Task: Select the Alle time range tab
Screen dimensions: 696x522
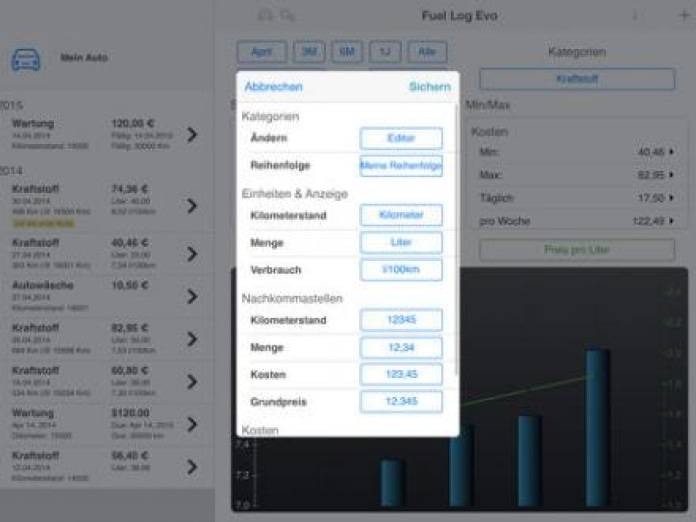Action: 427,52
